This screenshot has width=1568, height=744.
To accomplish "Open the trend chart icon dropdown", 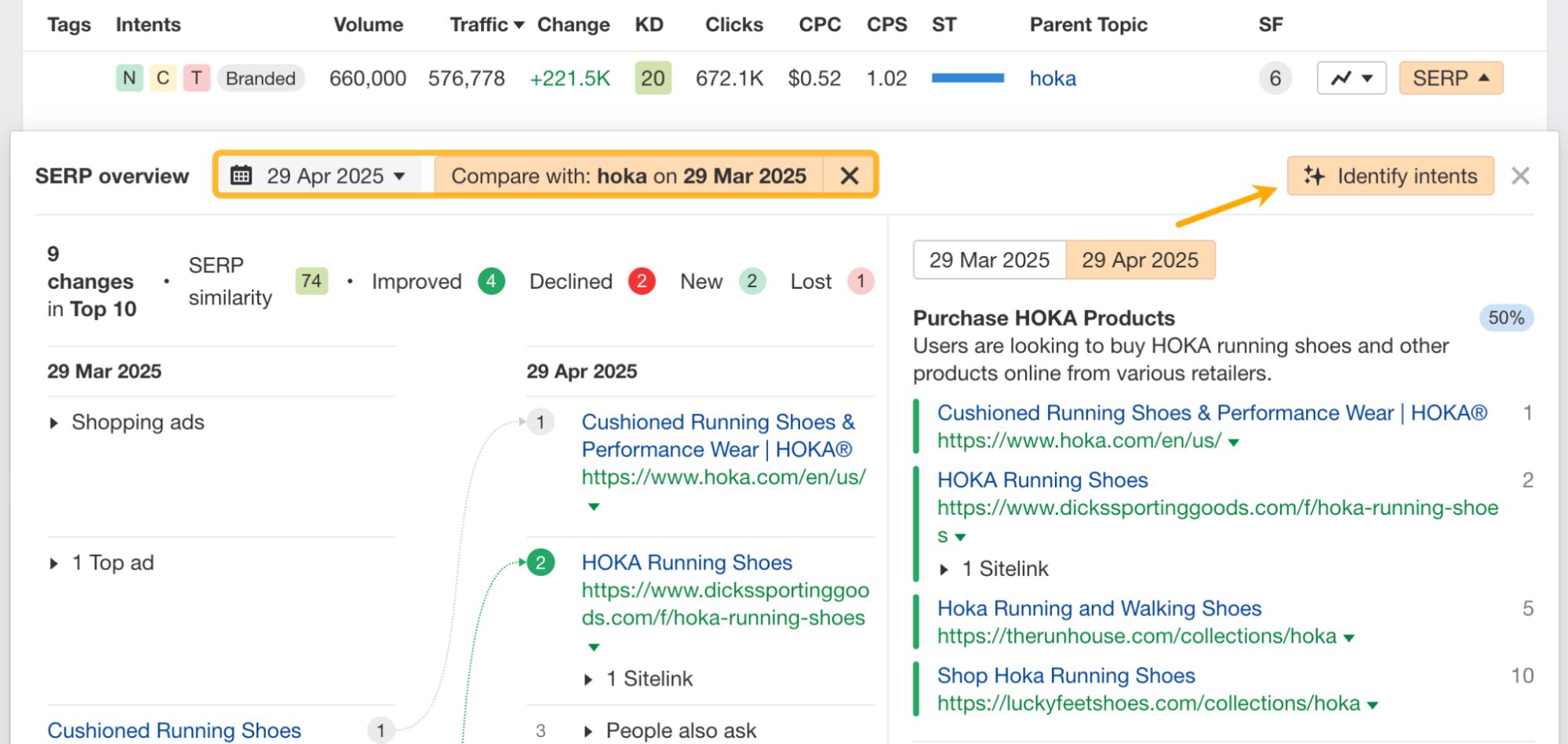I will coord(1351,78).
